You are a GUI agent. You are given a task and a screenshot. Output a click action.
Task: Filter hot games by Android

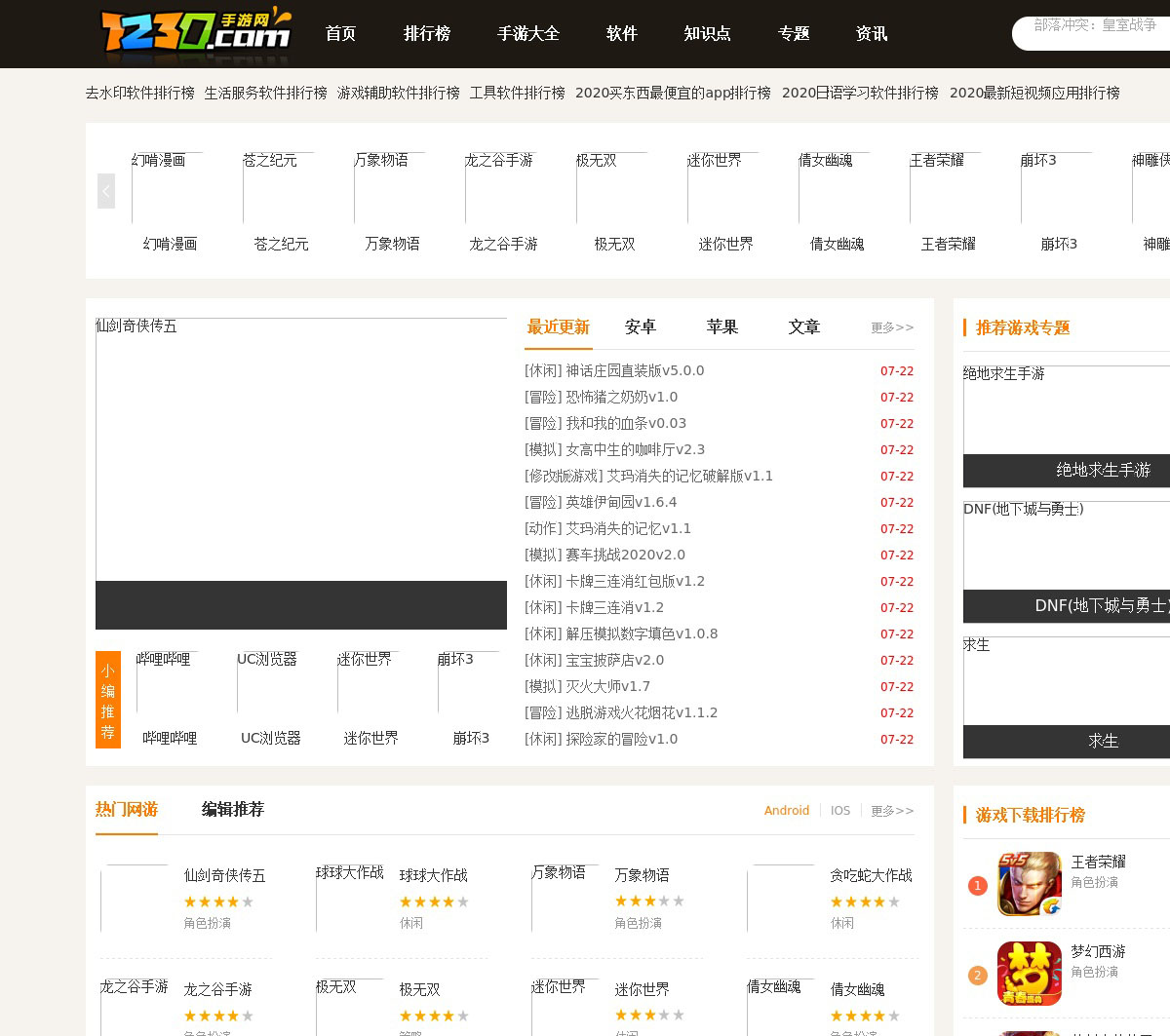click(x=786, y=811)
